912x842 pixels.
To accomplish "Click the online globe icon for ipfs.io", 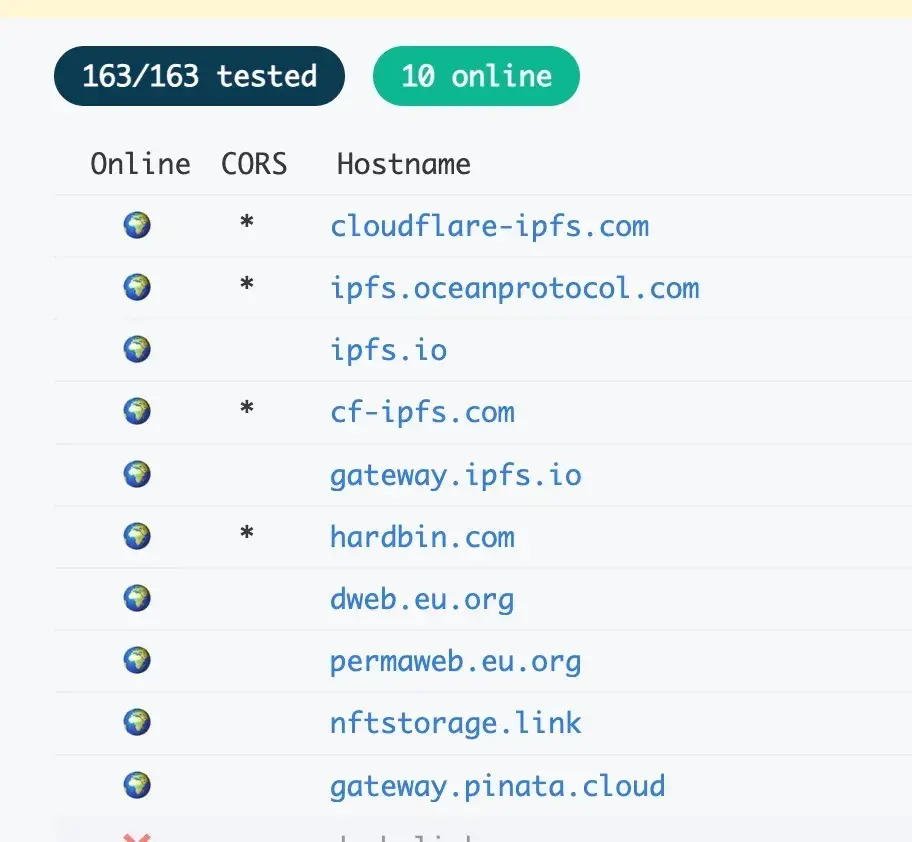I will click(x=137, y=349).
